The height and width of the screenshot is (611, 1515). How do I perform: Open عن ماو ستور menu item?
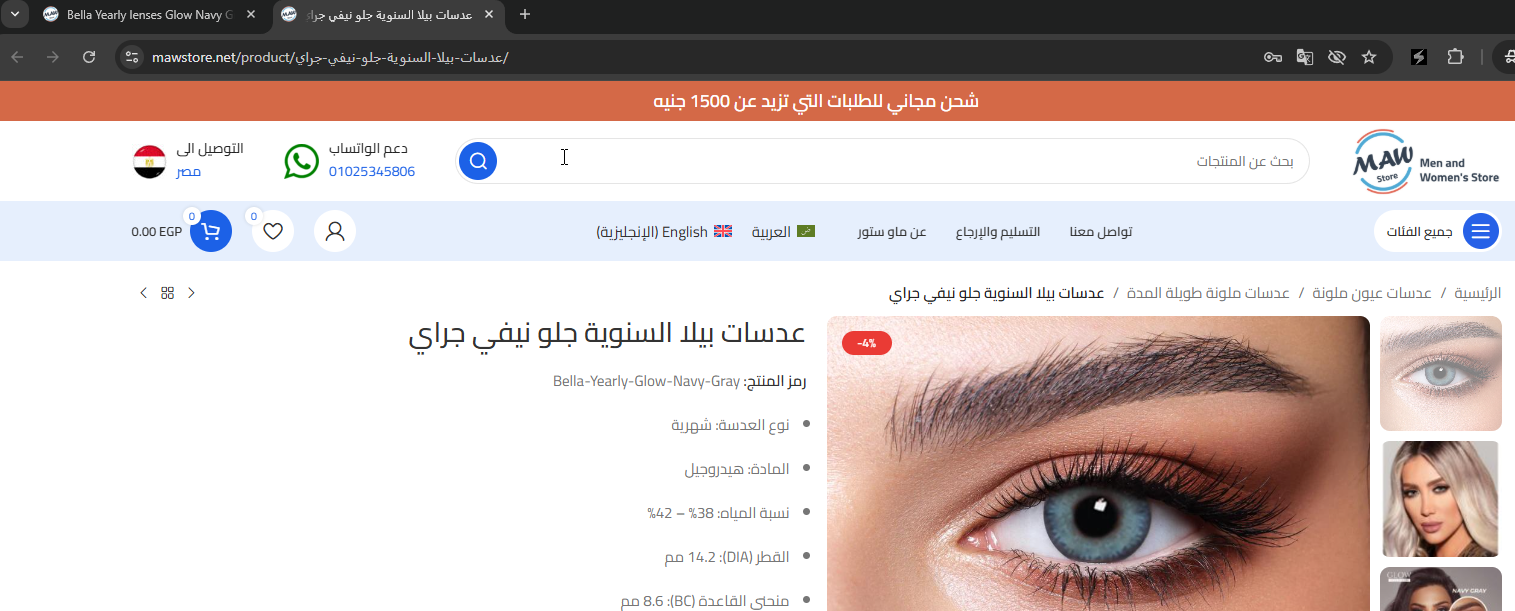892,232
